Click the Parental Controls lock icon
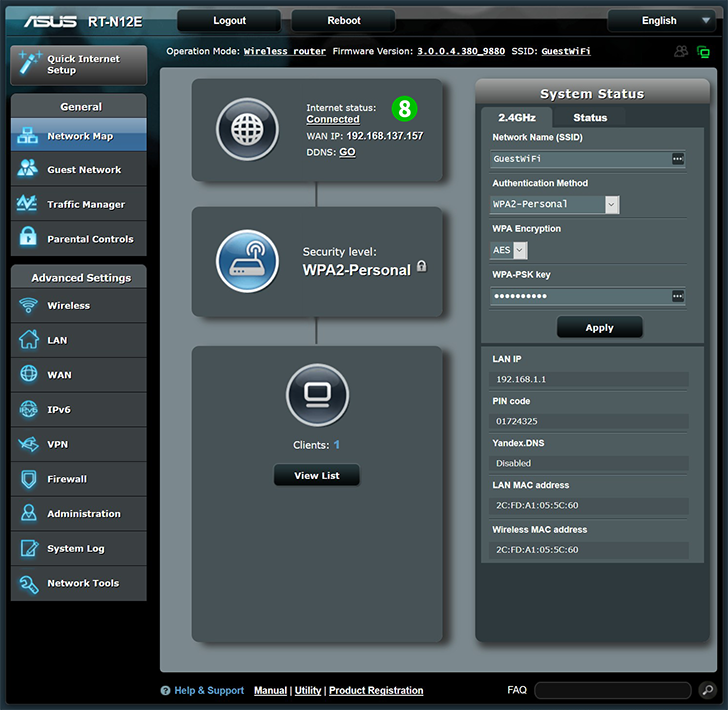The width and height of the screenshot is (728, 710). coord(28,237)
